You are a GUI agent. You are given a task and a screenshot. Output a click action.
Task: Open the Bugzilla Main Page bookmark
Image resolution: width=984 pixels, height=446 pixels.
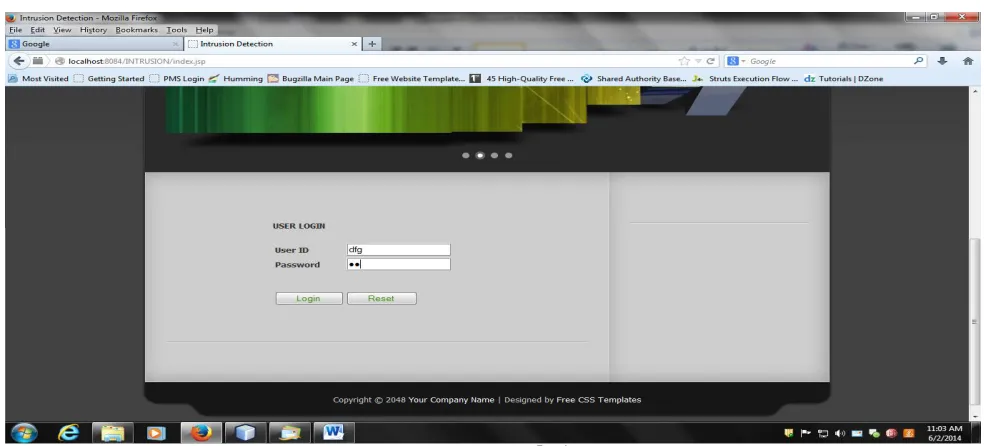(311, 78)
